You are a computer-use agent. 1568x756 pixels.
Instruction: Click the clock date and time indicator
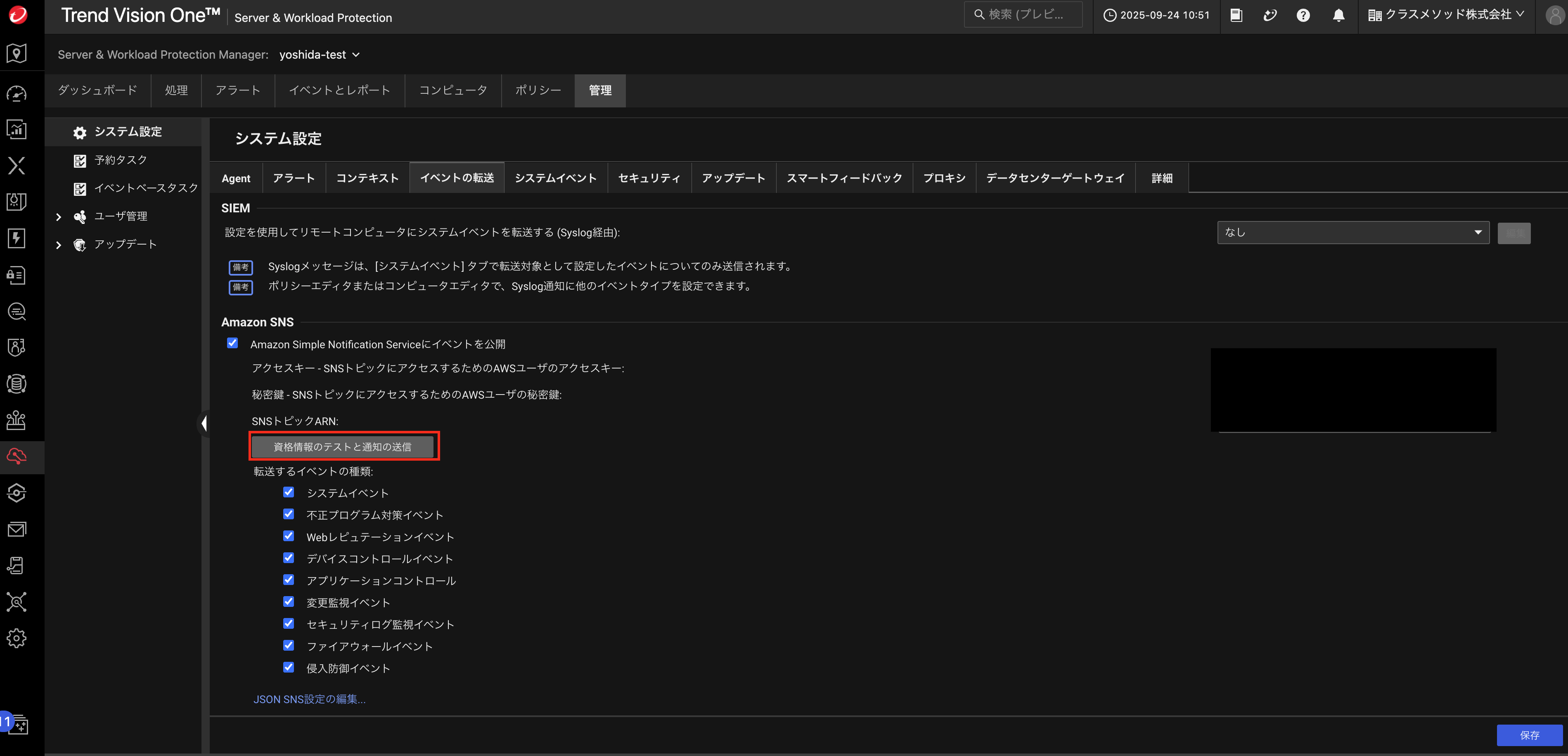[x=1156, y=15]
